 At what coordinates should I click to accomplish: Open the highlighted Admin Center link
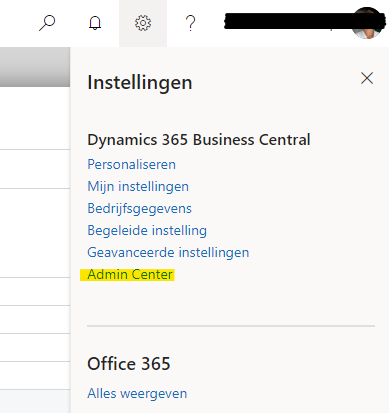[130, 274]
